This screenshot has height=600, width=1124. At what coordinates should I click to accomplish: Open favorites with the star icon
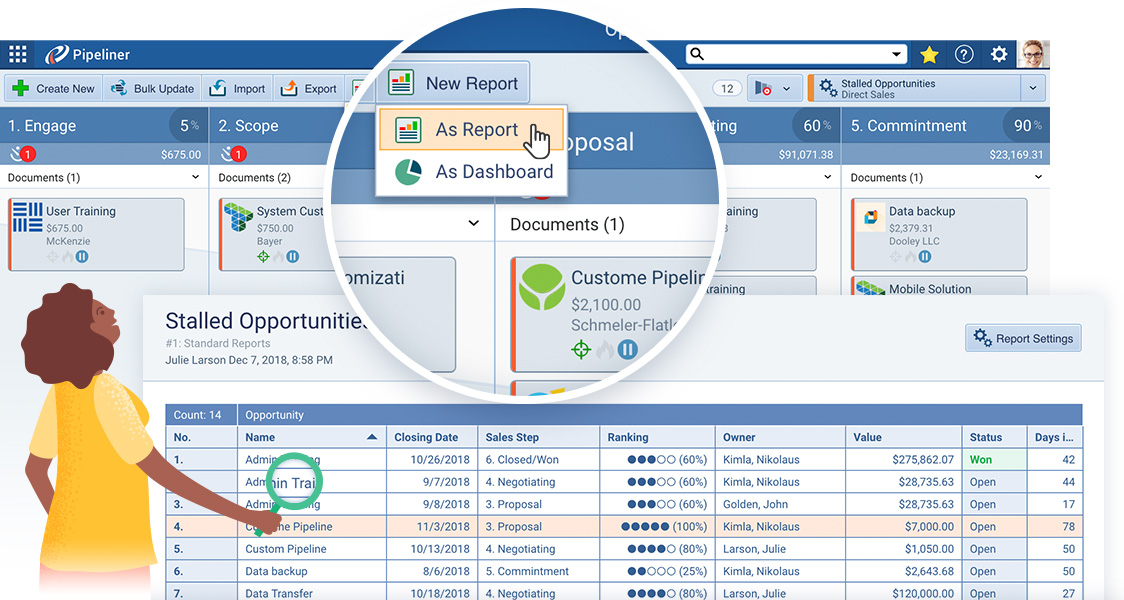pyautogui.click(x=929, y=54)
